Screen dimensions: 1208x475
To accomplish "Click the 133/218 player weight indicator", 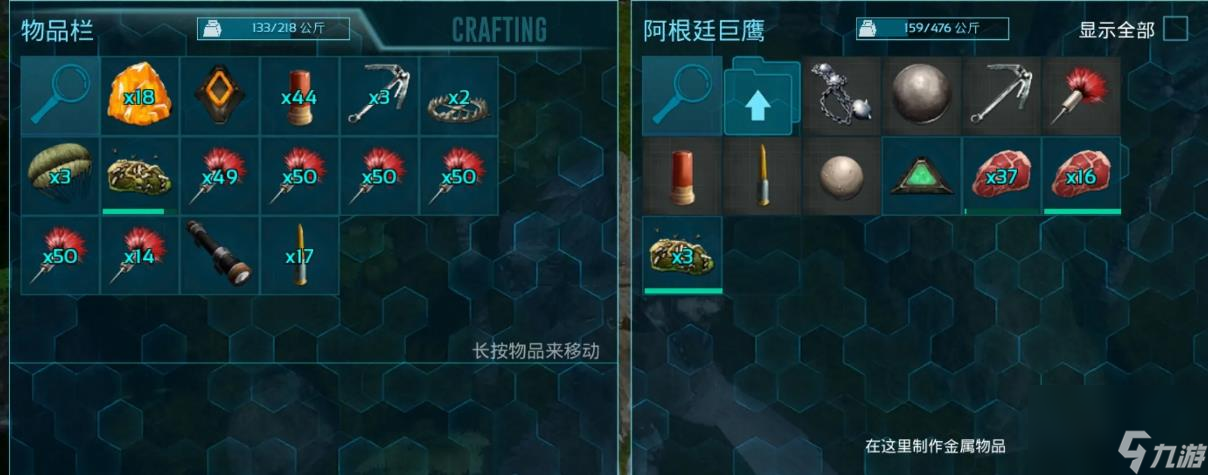I will 273,29.
